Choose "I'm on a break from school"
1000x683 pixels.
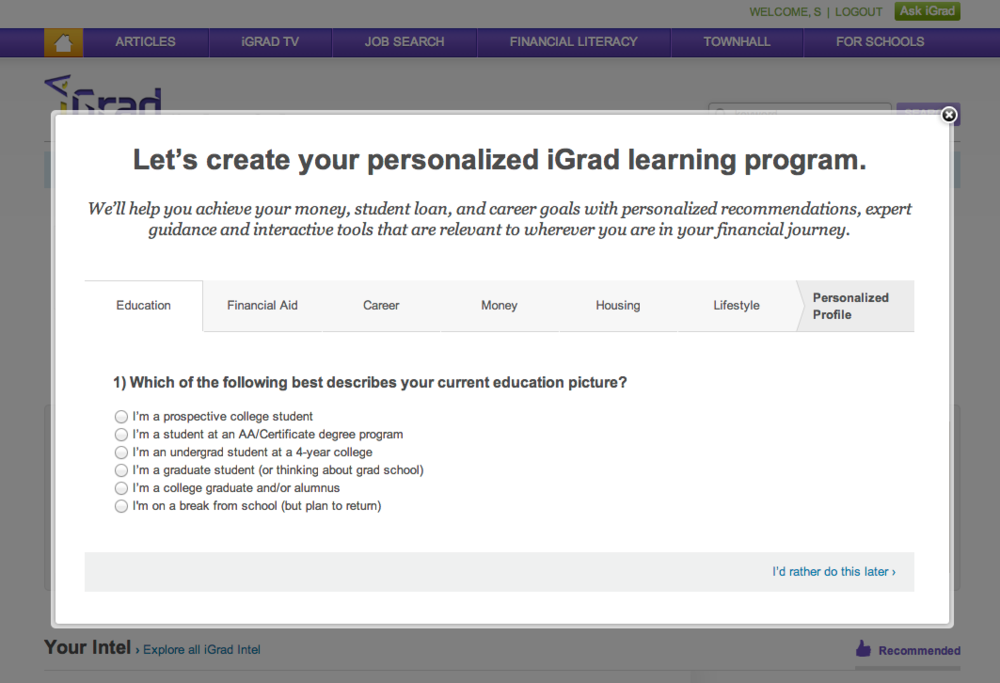[121, 506]
